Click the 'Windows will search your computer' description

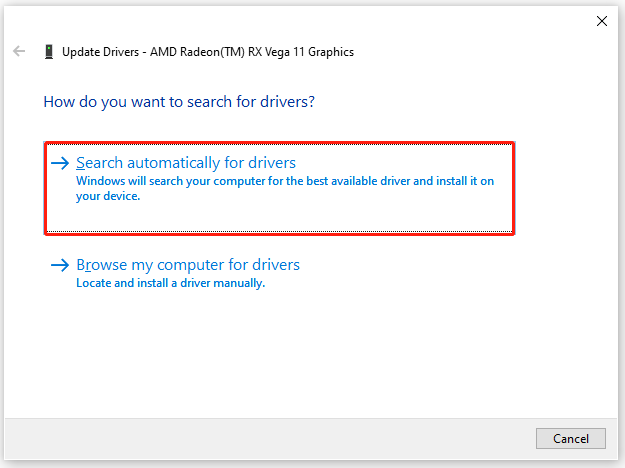click(x=285, y=189)
